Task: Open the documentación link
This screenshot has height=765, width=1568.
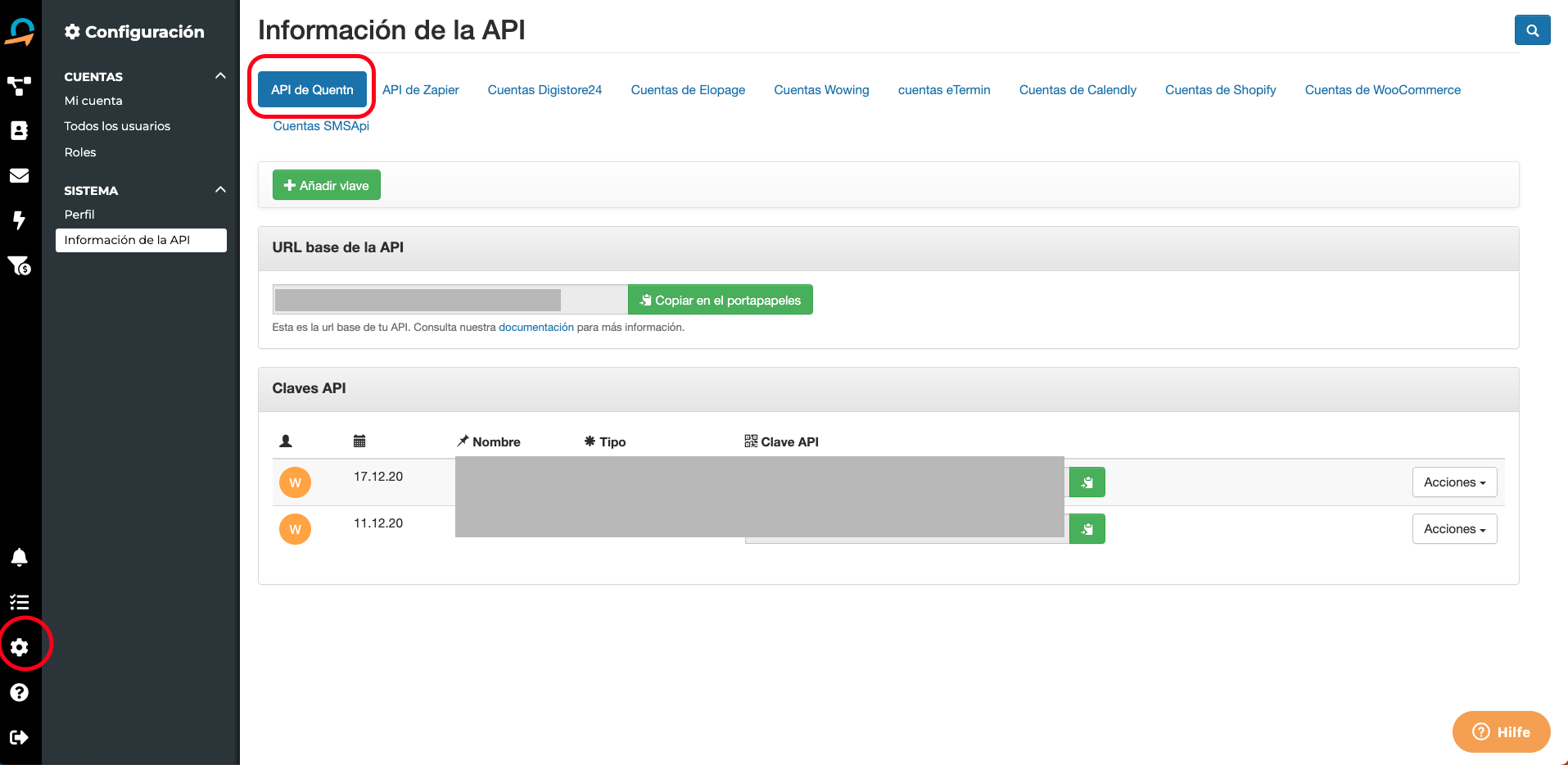Action: 536,327
